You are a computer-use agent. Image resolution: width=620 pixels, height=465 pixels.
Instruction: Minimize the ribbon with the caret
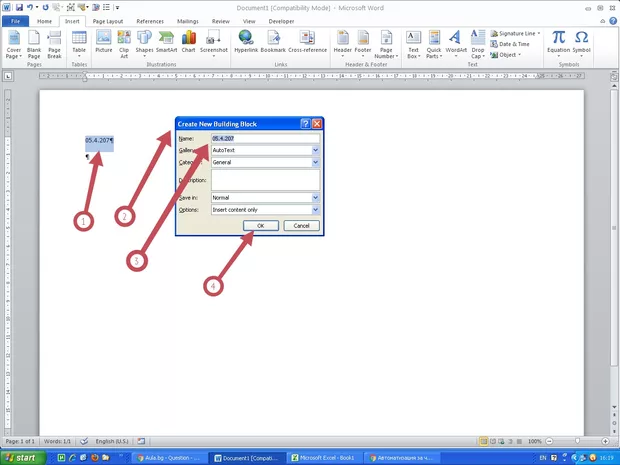603,21
